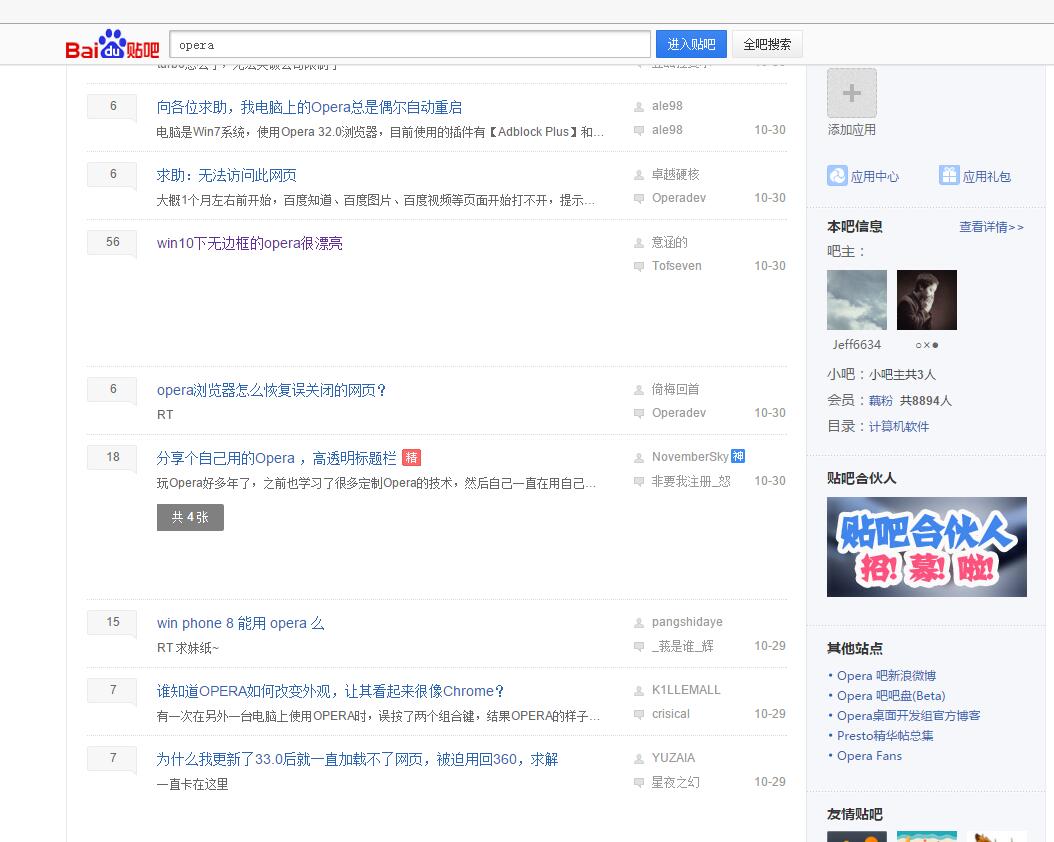The width and height of the screenshot is (1054, 842).
Task: Click the reply count 18
Action: point(112,457)
